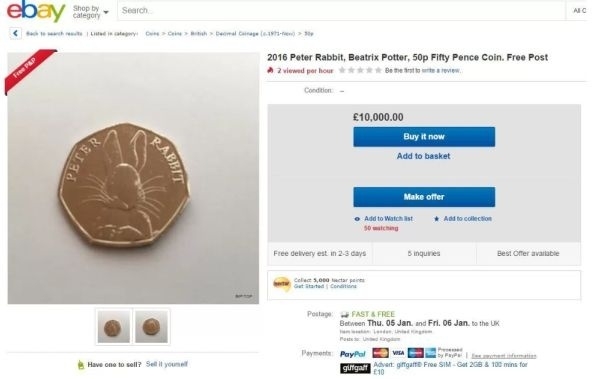Screen dimensions: 600x379
Task: Click the Visa card icon
Action: 398,353
